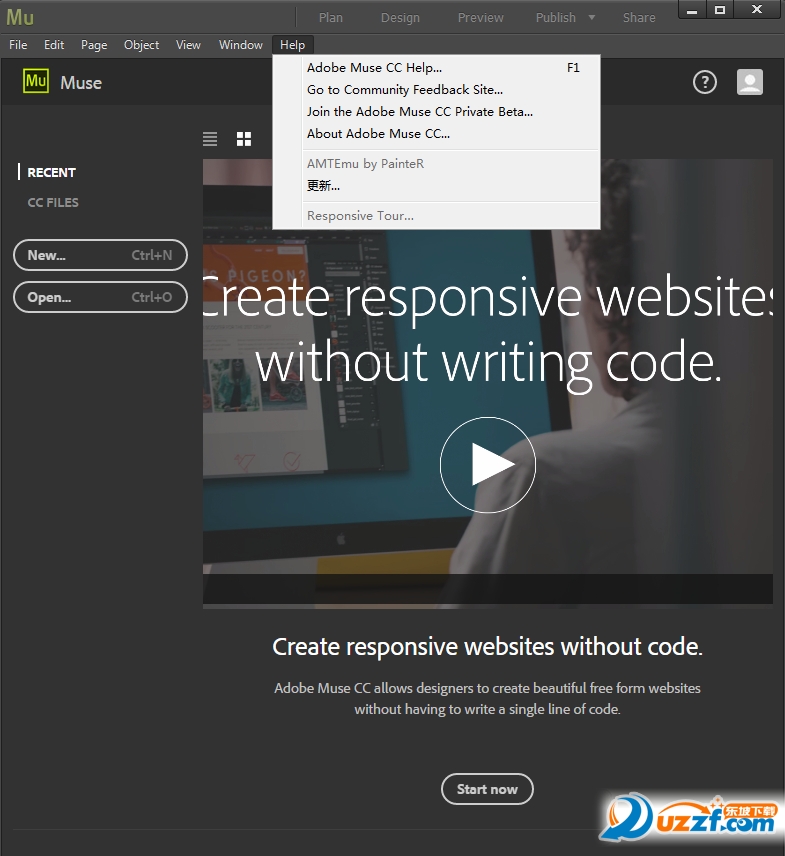This screenshot has height=856, width=785.
Task: Open About Adobe Muse CC dialog
Action: click(378, 134)
